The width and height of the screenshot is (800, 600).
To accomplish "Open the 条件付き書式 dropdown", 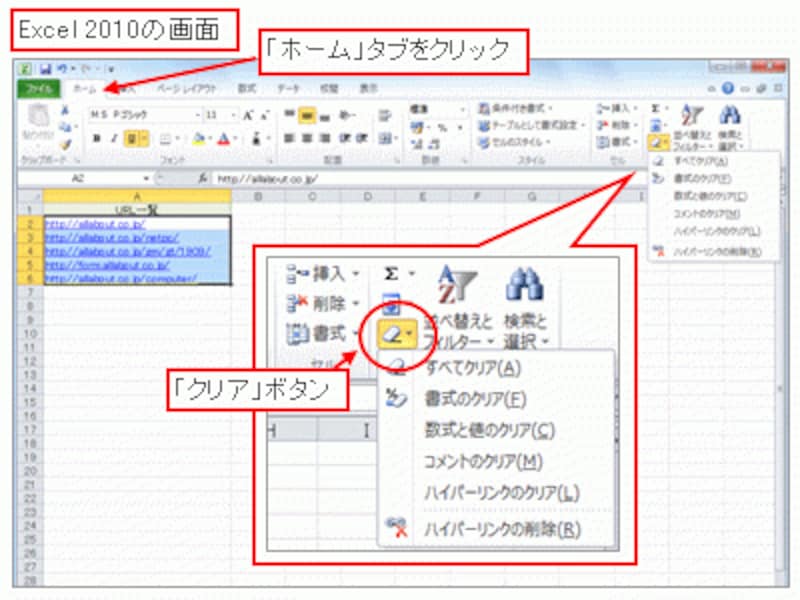I will (x=517, y=109).
